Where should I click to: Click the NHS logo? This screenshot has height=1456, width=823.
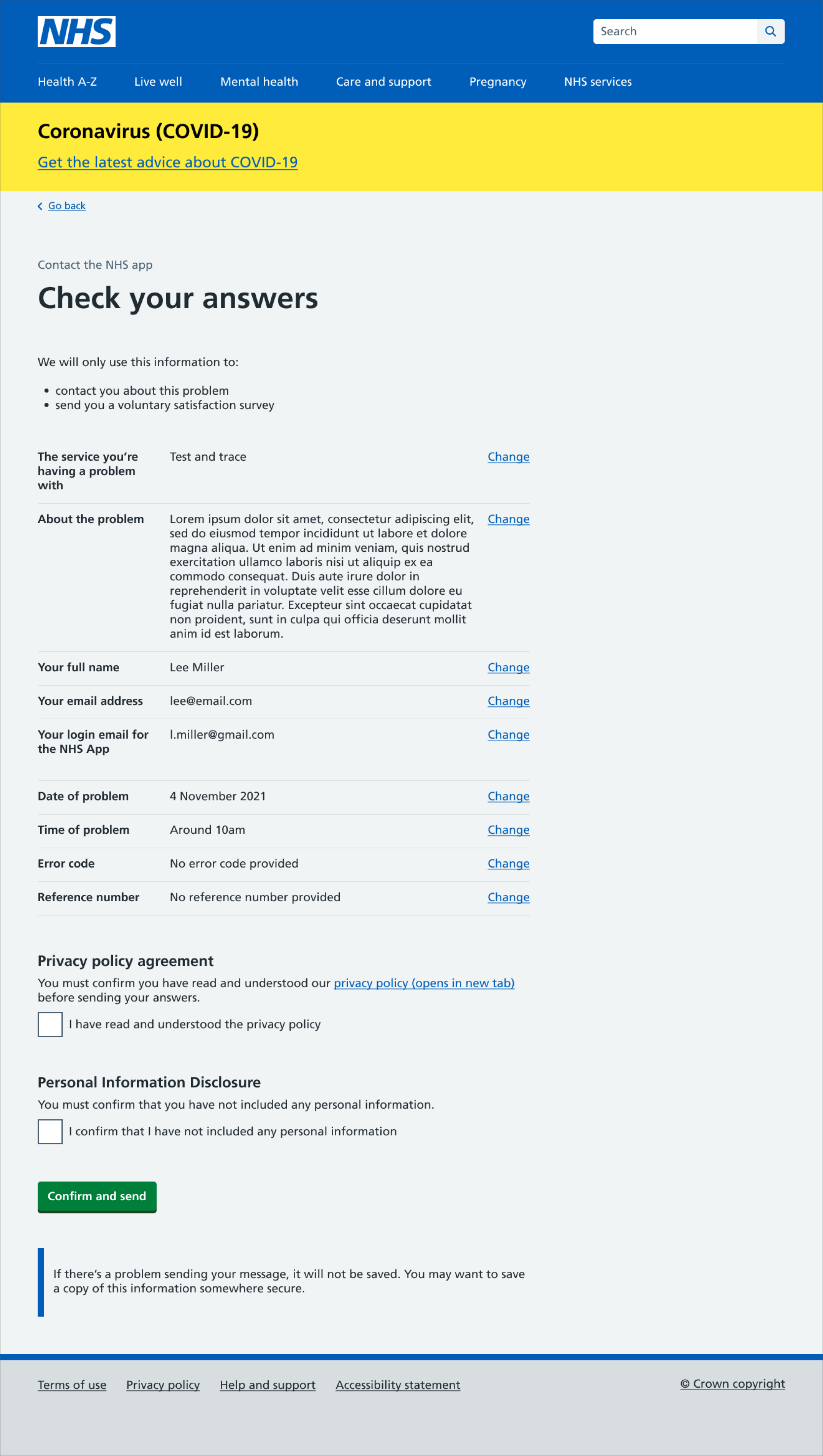pyautogui.click(x=76, y=32)
